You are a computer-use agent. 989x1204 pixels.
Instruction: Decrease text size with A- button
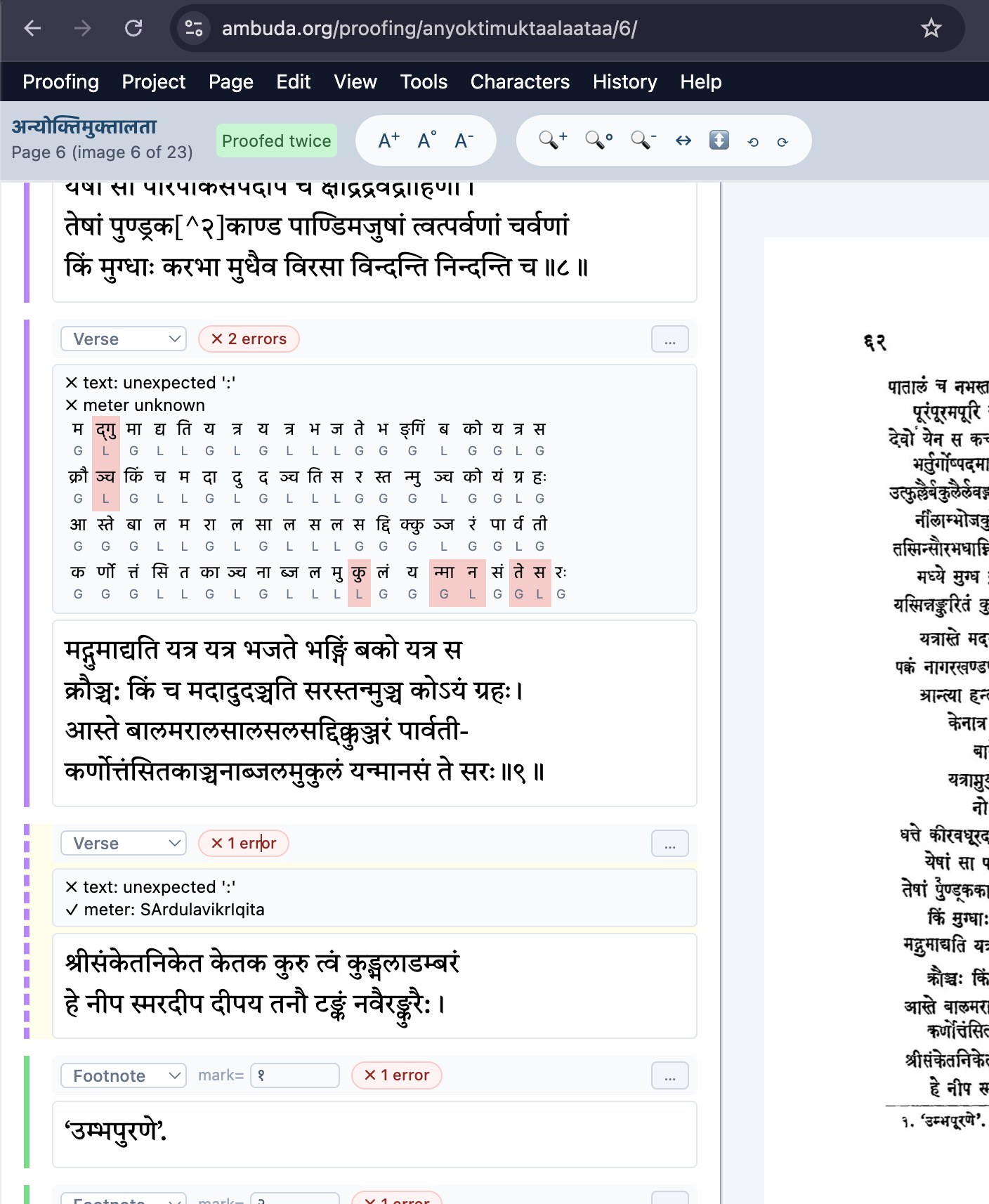tap(464, 140)
